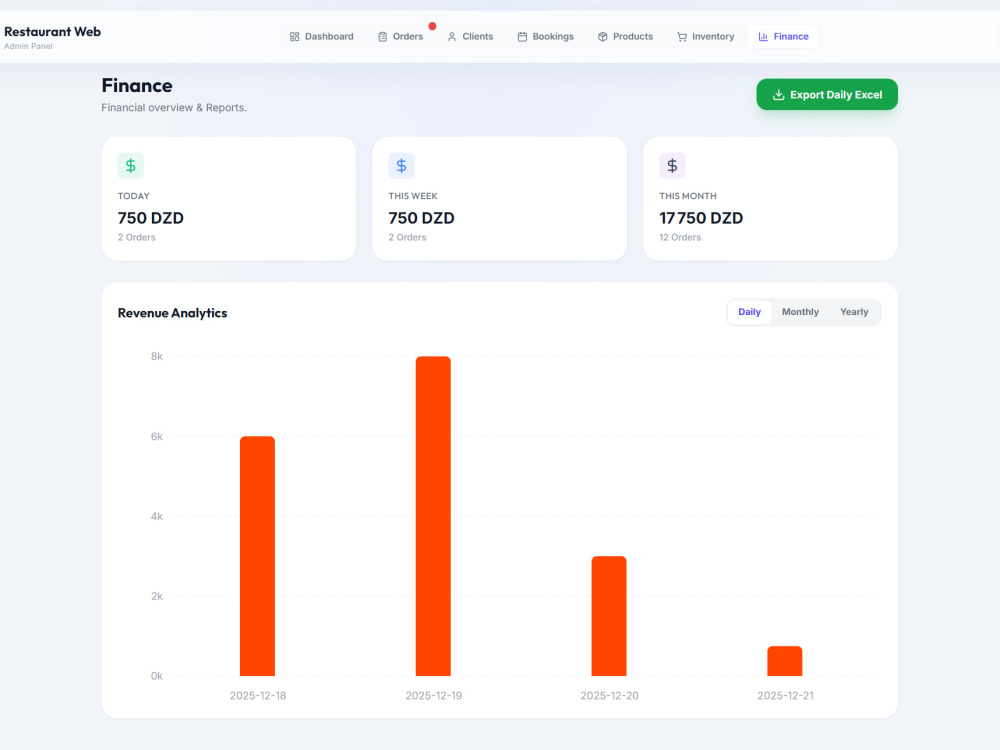Click the 2025-12-21 revenue bar
The width and height of the screenshot is (1000, 750).
(784, 661)
